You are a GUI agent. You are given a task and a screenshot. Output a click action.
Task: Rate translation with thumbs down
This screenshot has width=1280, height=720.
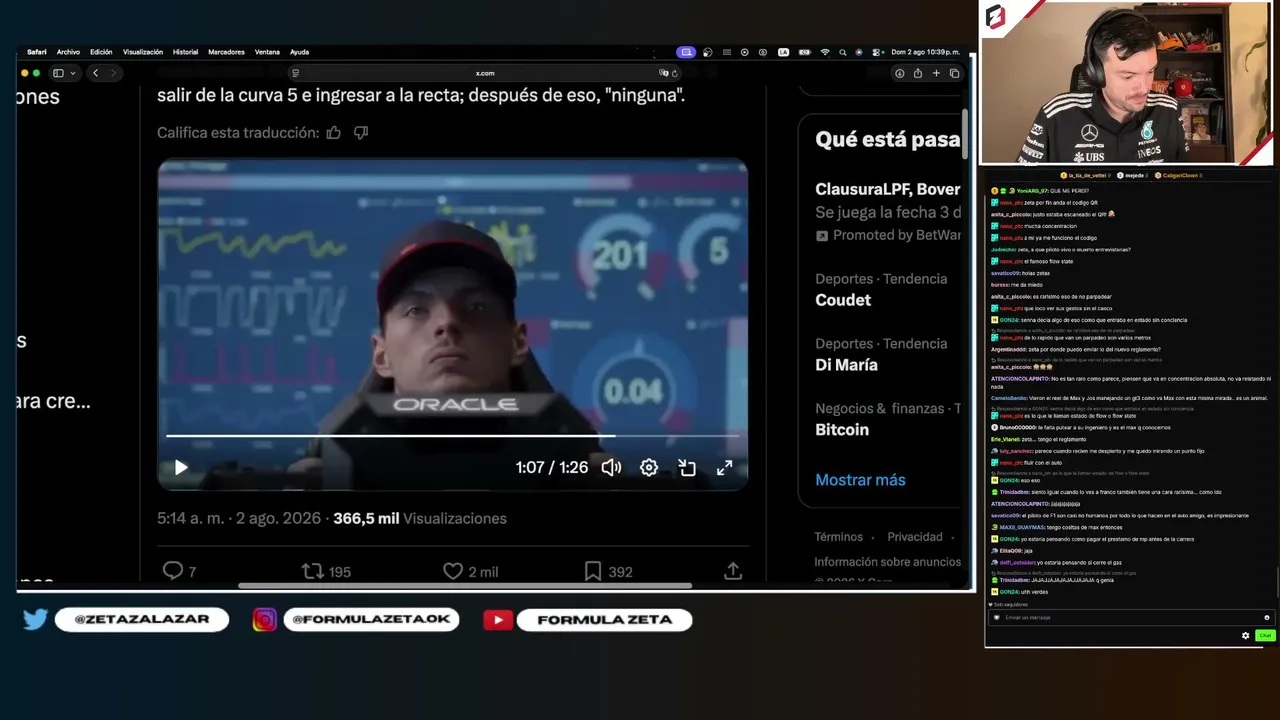tap(361, 133)
